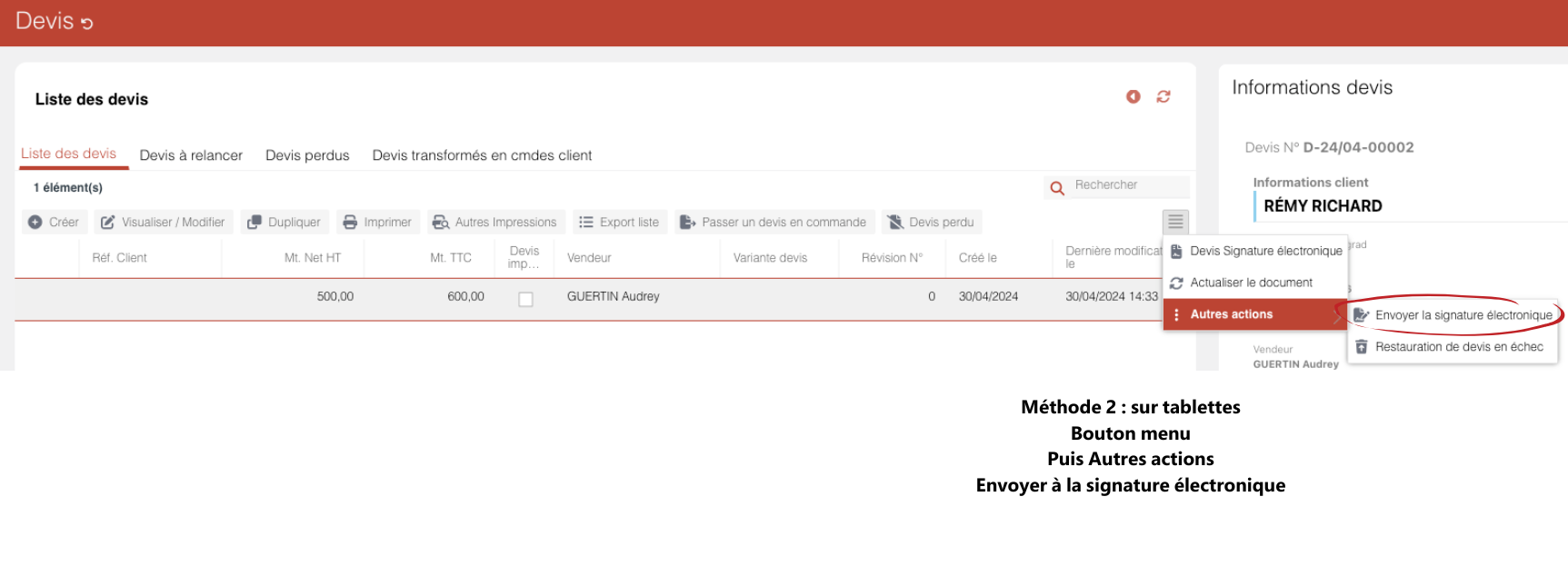Viewport: 1568px width, 586px height.
Task: Click Visualiser / Modifier button
Action: (164, 222)
